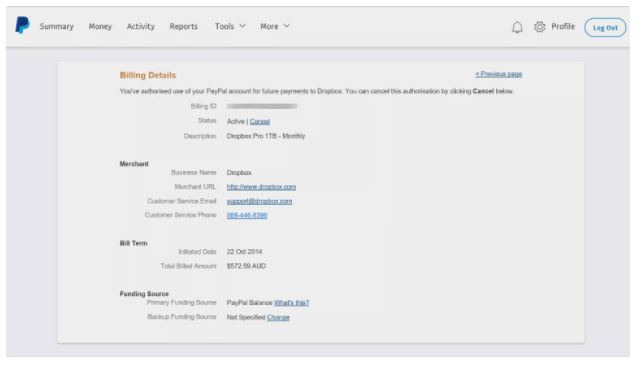This screenshot has height=365, width=640.
Task: Select the $572.59 AUD billed amount
Action: [x=246, y=266]
